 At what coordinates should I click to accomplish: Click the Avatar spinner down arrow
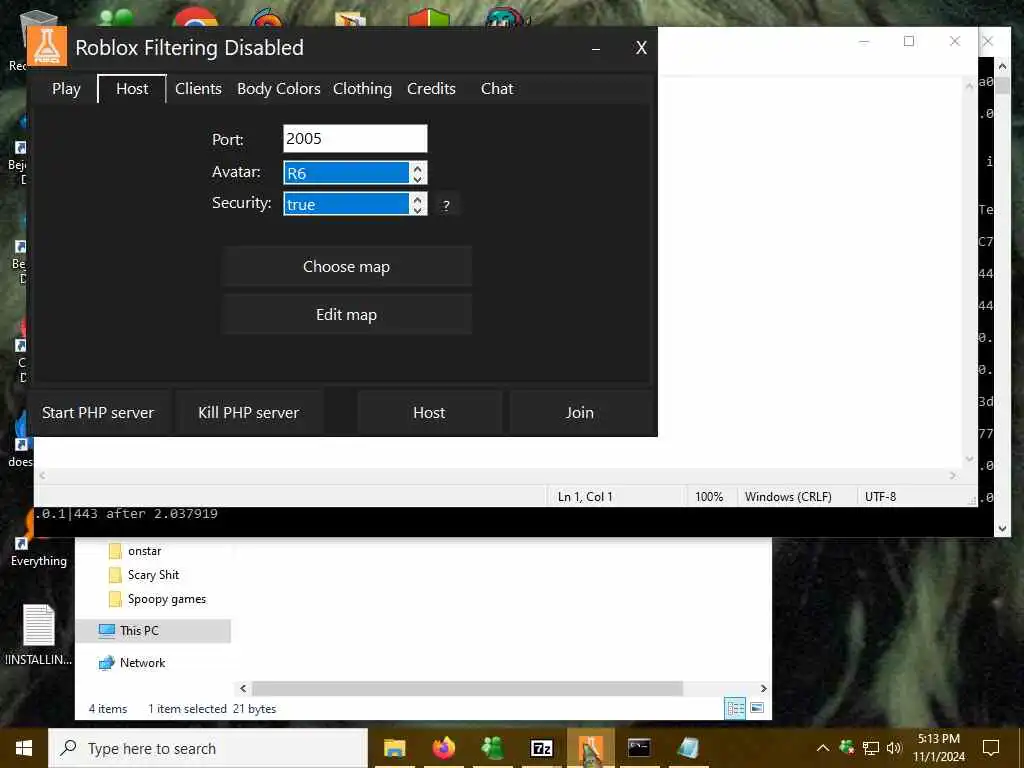pos(418,179)
